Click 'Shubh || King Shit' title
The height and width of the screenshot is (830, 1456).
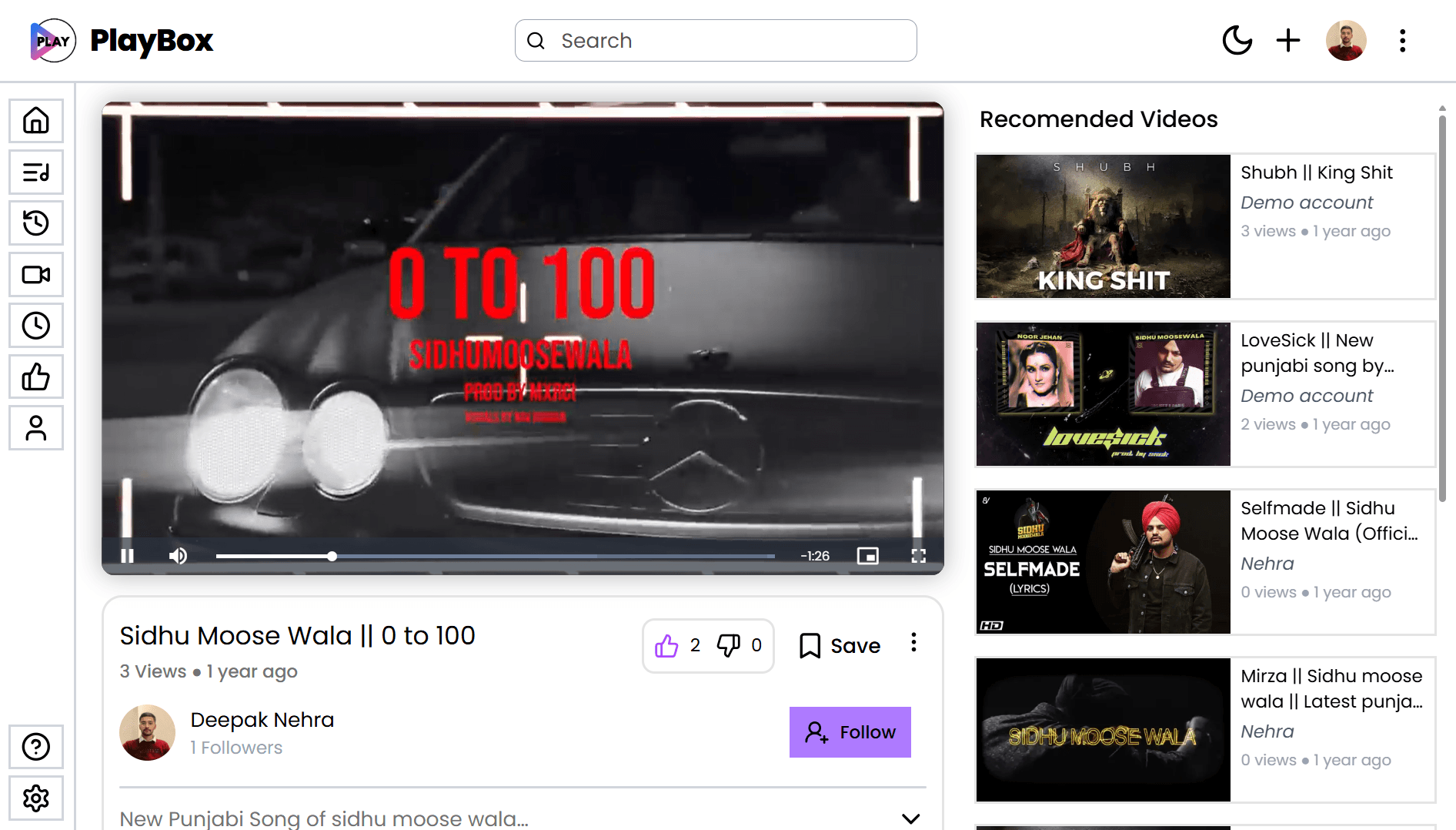point(1317,172)
